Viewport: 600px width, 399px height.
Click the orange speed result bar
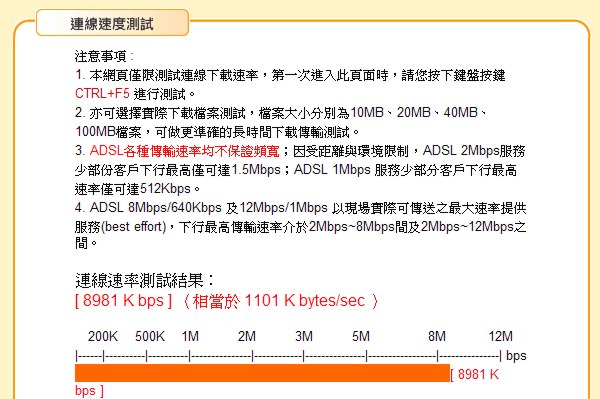click(x=262, y=373)
